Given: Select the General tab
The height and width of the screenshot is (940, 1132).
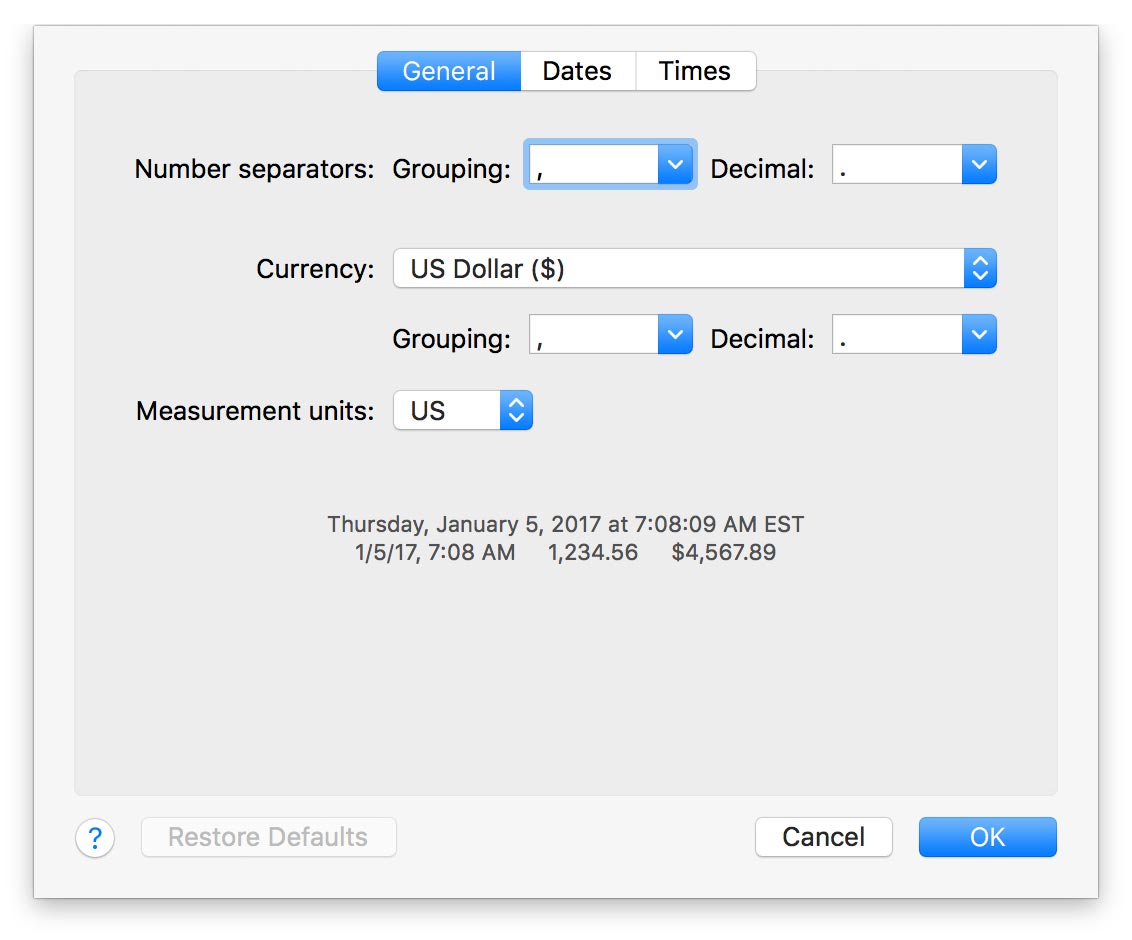Looking at the screenshot, I should click(449, 71).
